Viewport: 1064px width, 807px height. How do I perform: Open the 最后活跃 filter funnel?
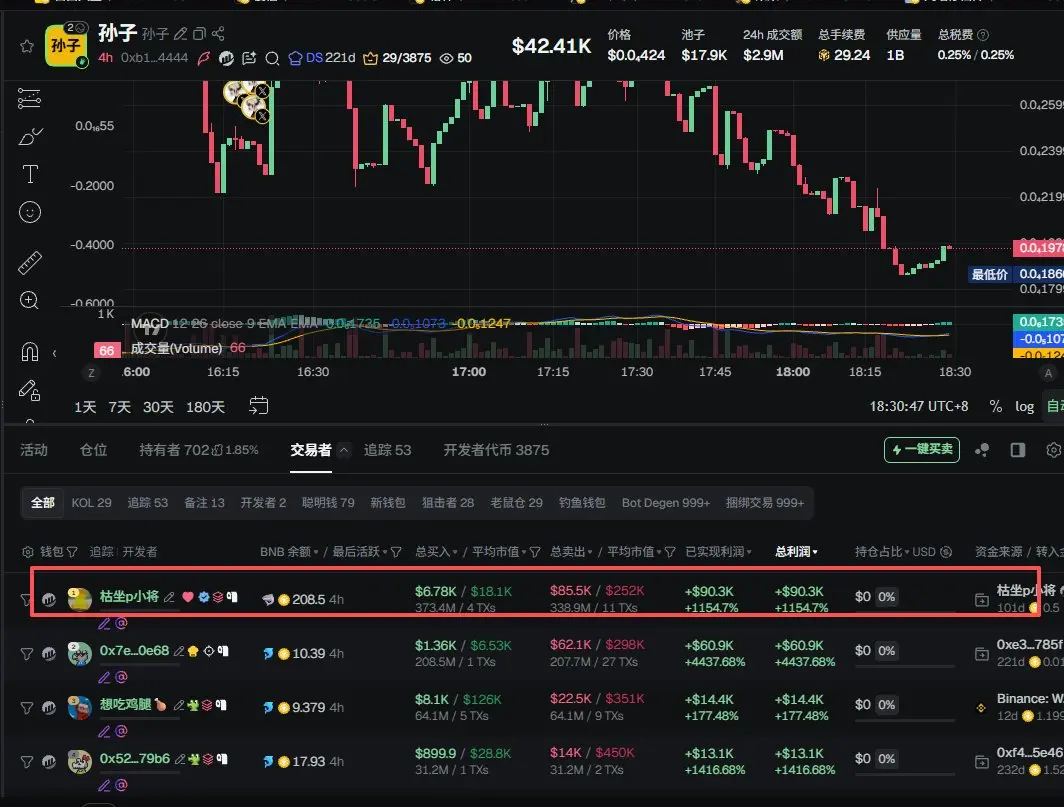coord(396,552)
